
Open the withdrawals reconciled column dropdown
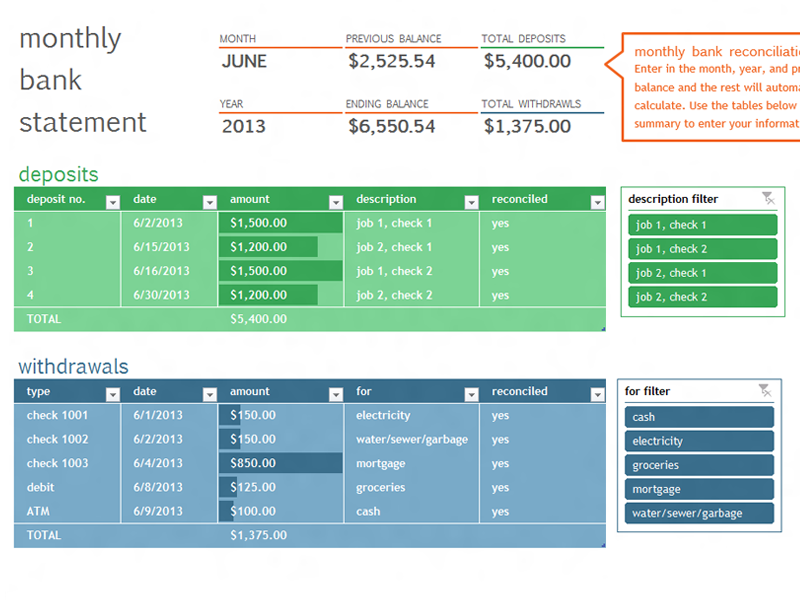click(x=597, y=394)
